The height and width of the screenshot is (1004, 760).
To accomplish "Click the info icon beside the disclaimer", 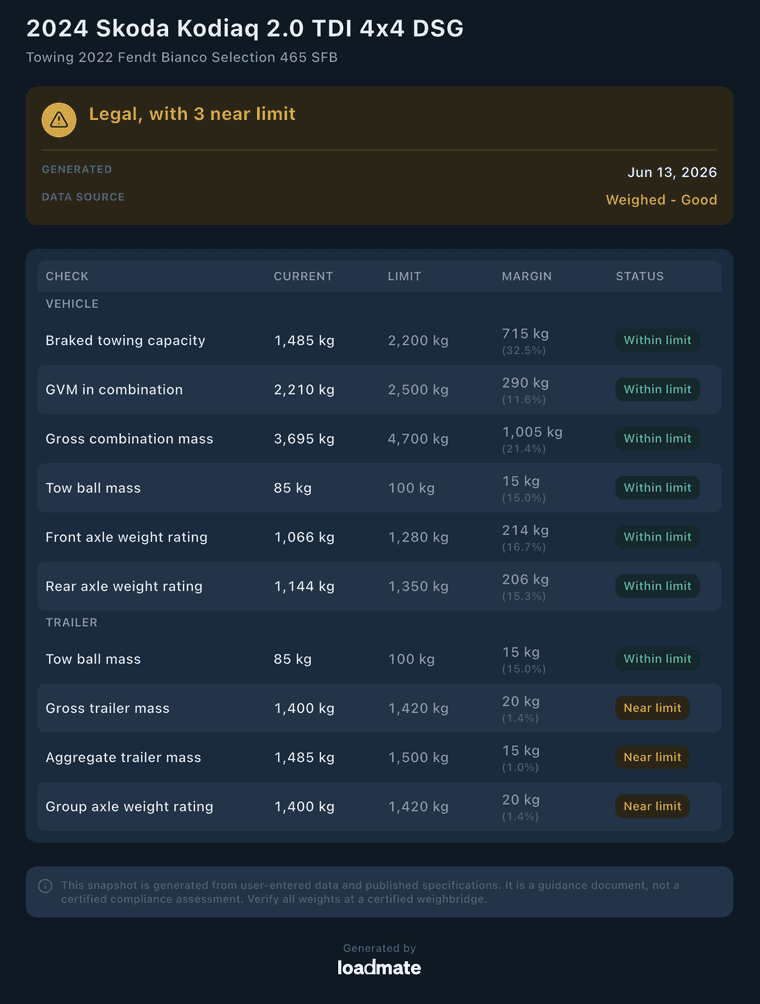I will point(45,886).
